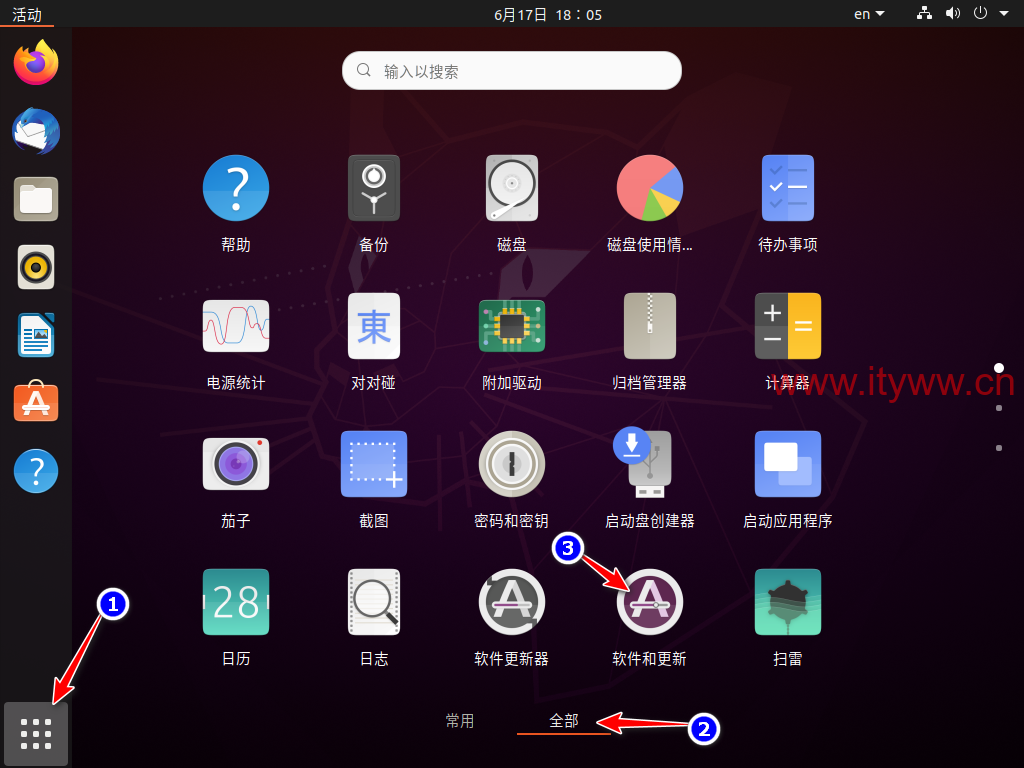1024x768 pixels.
Task: Switch to the 常用 frequent tab
Action: tap(460, 721)
